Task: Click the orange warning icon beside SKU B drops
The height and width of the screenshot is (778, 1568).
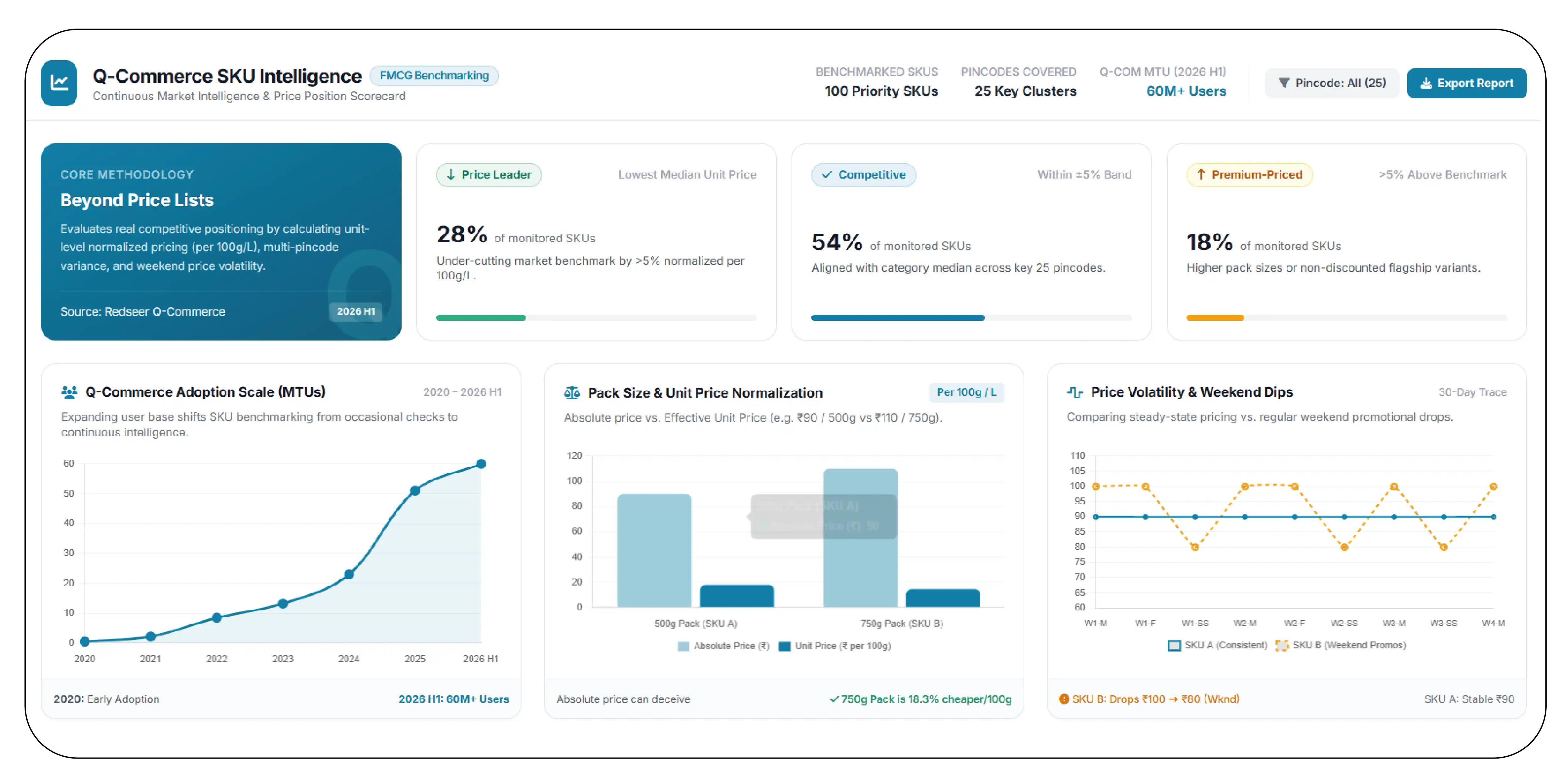Action: [1064, 699]
